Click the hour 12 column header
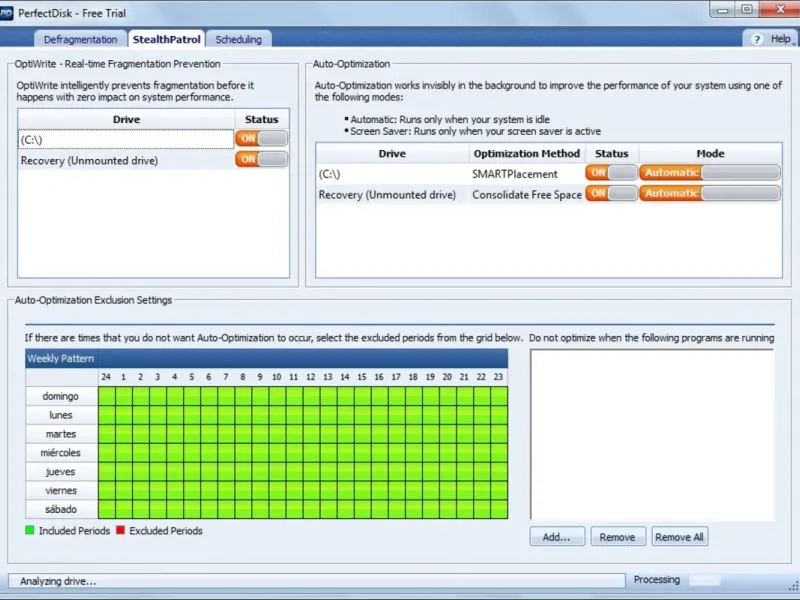This screenshot has width=800, height=600. tap(311, 377)
